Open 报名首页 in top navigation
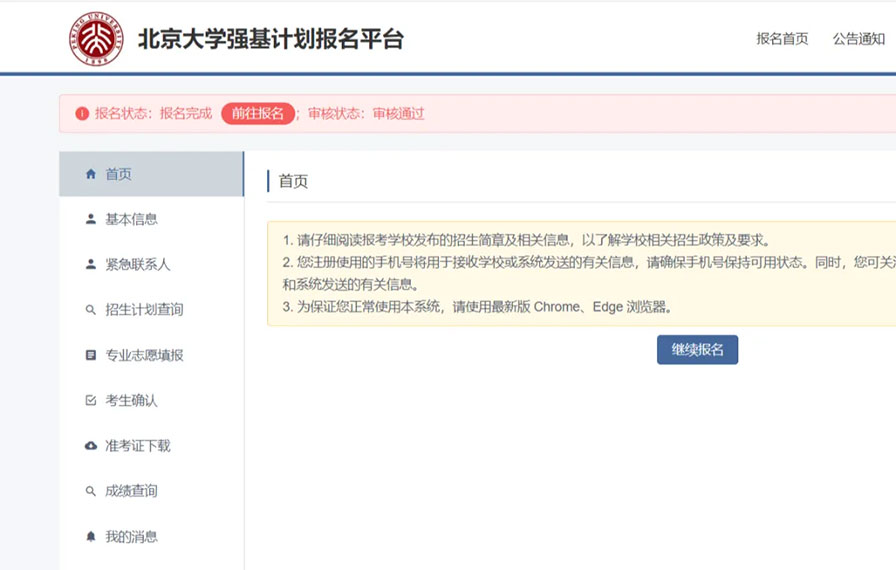 [782, 39]
